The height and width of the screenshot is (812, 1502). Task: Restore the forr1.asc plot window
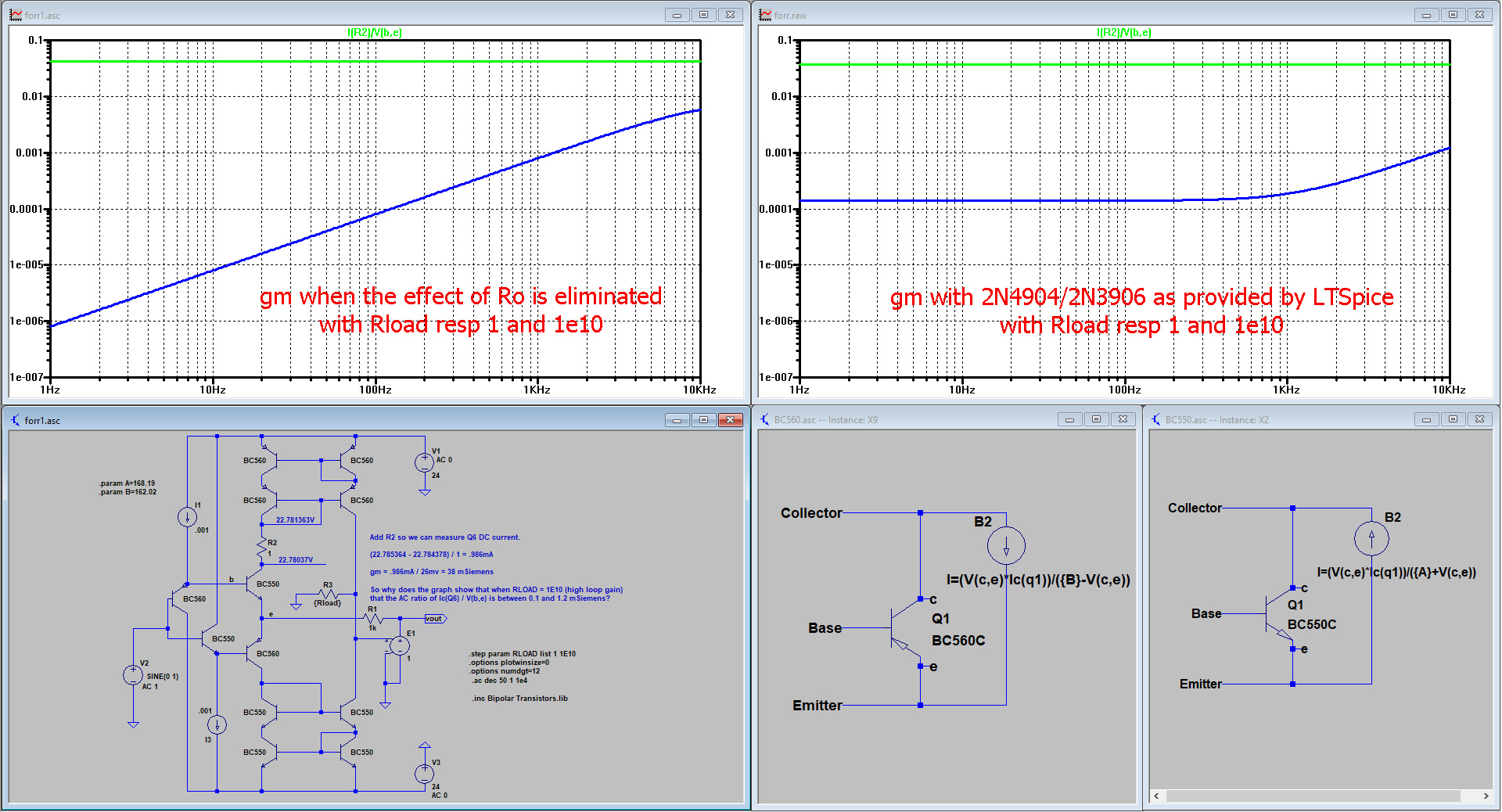click(x=703, y=15)
